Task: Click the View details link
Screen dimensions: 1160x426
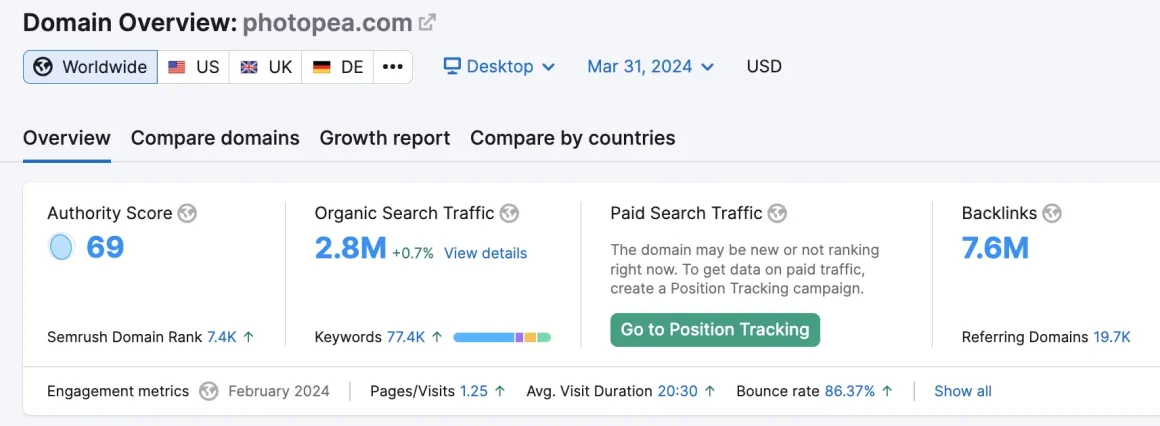Action: (485, 253)
